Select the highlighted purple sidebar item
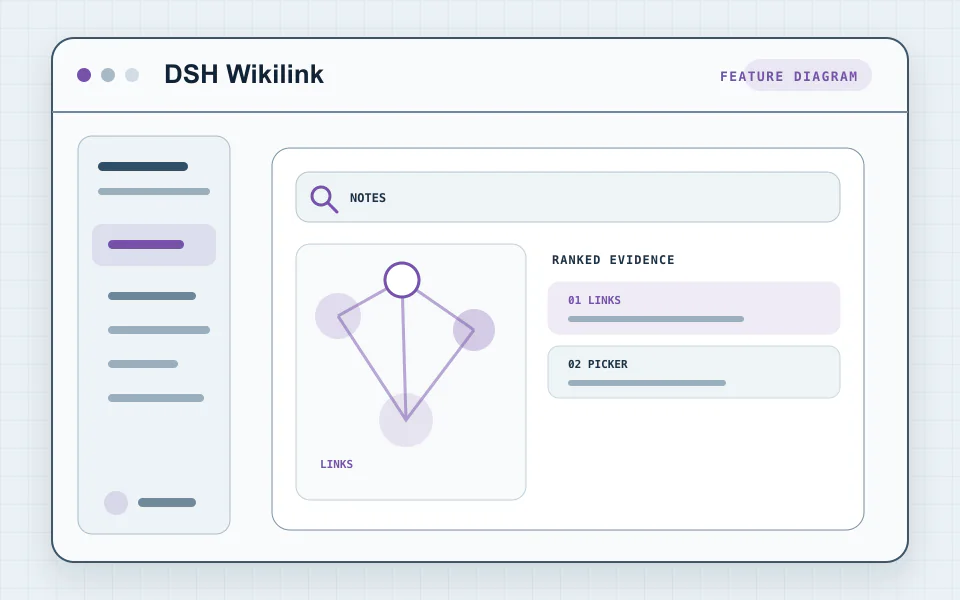This screenshot has height=600, width=960. 154,245
